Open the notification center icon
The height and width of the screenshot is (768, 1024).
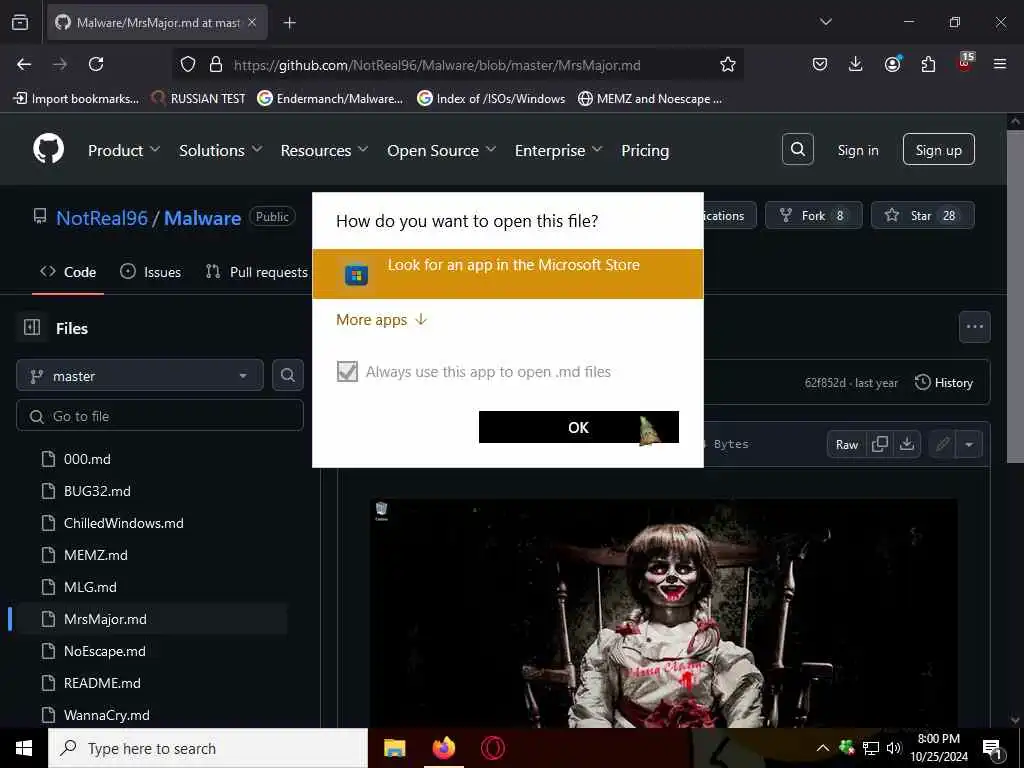(x=993, y=749)
